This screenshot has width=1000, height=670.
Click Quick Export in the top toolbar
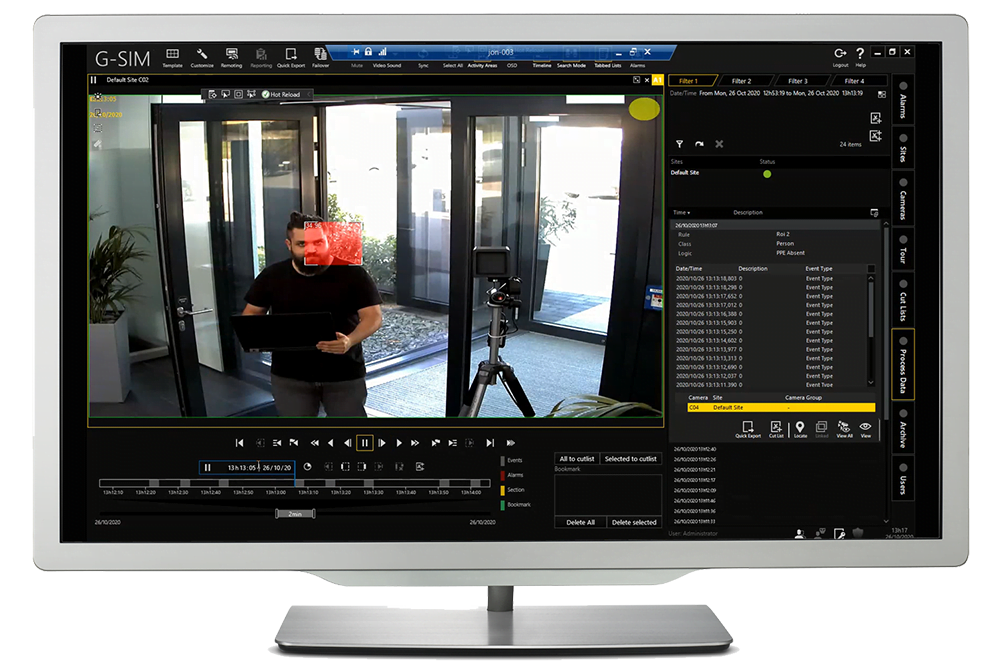pyautogui.click(x=291, y=56)
